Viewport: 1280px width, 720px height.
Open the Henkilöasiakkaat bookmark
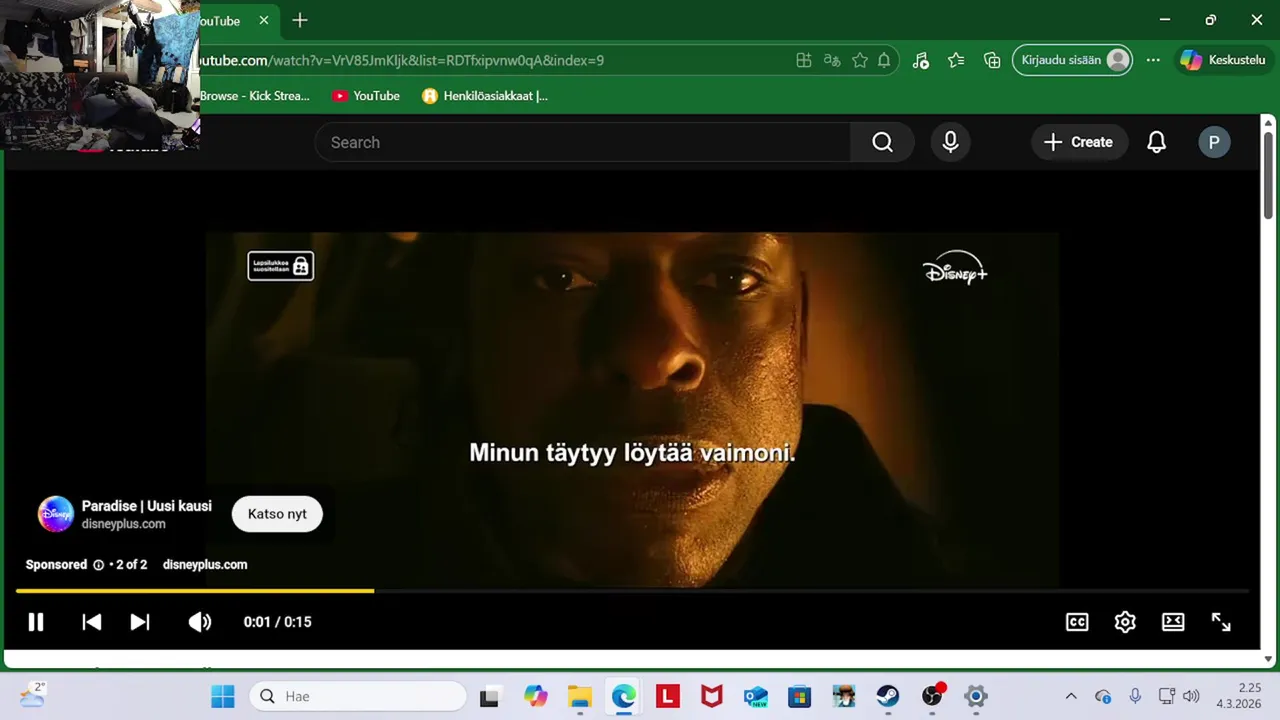point(485,96)
